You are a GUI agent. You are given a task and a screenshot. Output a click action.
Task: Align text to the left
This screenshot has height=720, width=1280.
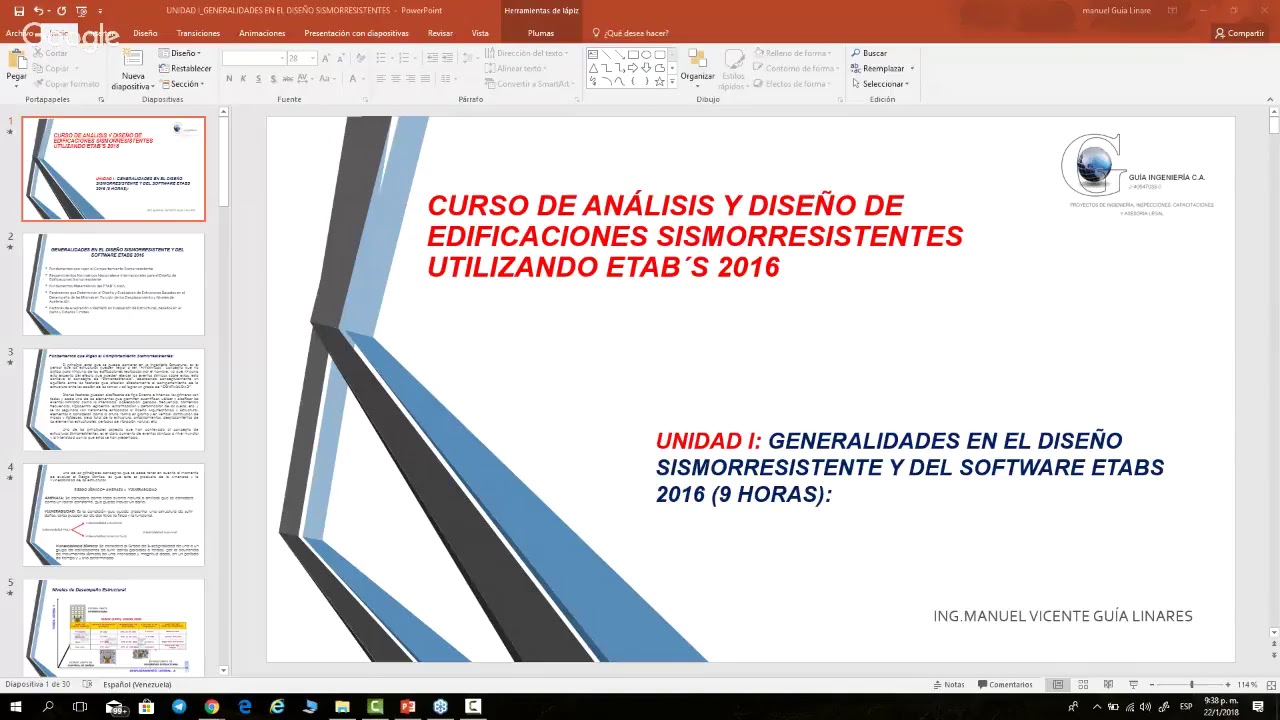click(x=381, y=79)
